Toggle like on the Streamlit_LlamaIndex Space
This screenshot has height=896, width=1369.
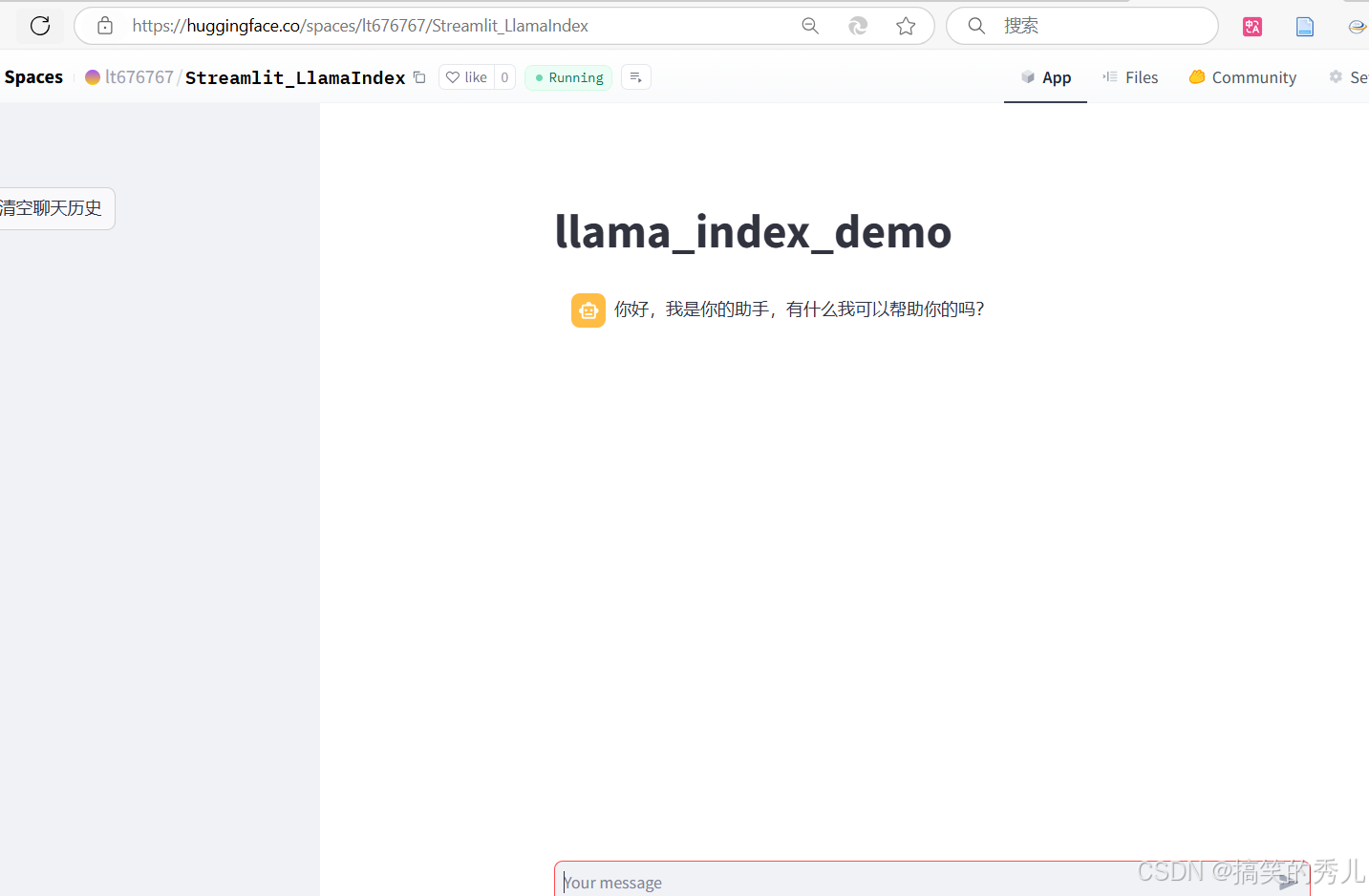[466, 76]
